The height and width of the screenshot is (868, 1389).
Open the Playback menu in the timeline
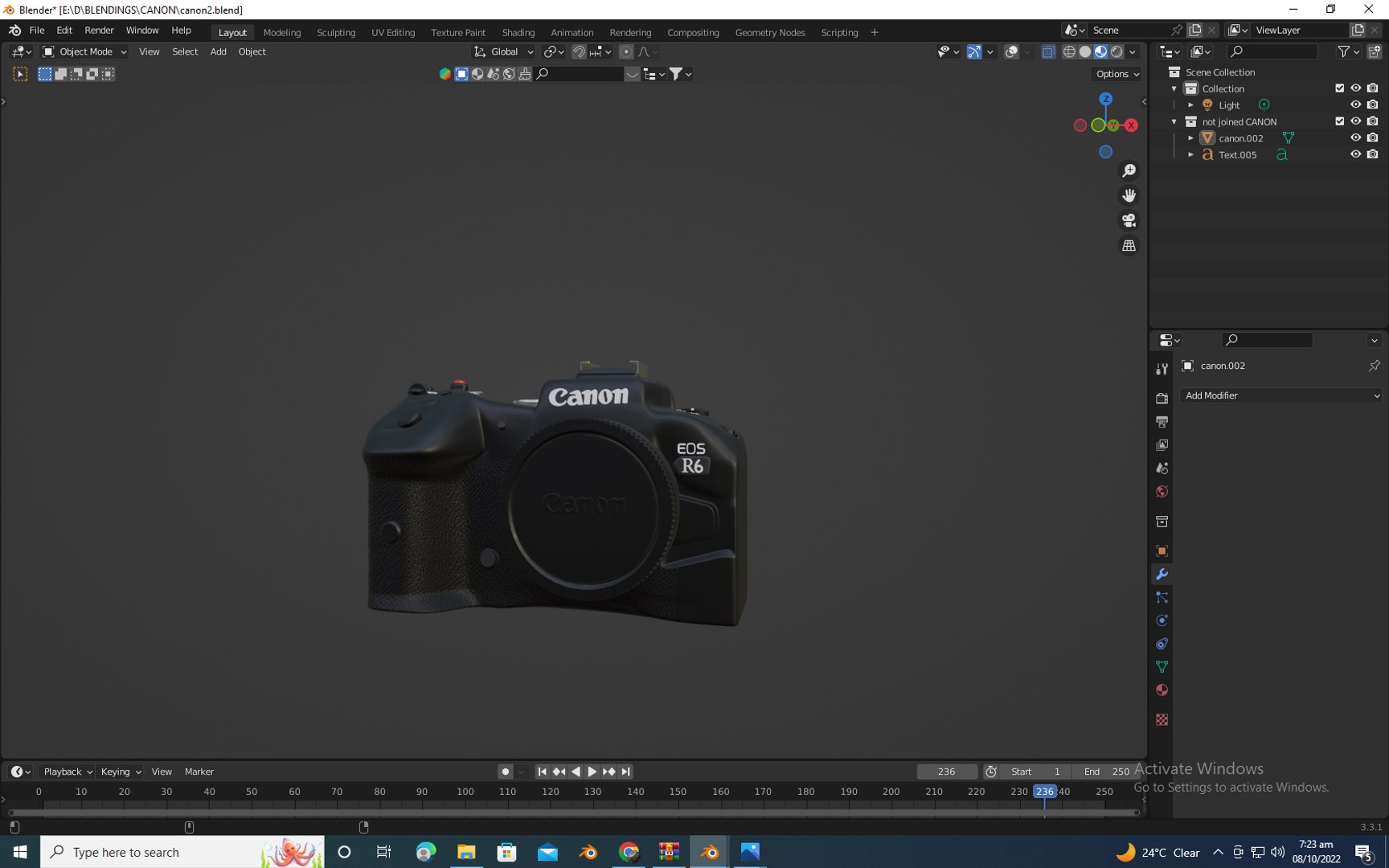click(x=68, y=772)
